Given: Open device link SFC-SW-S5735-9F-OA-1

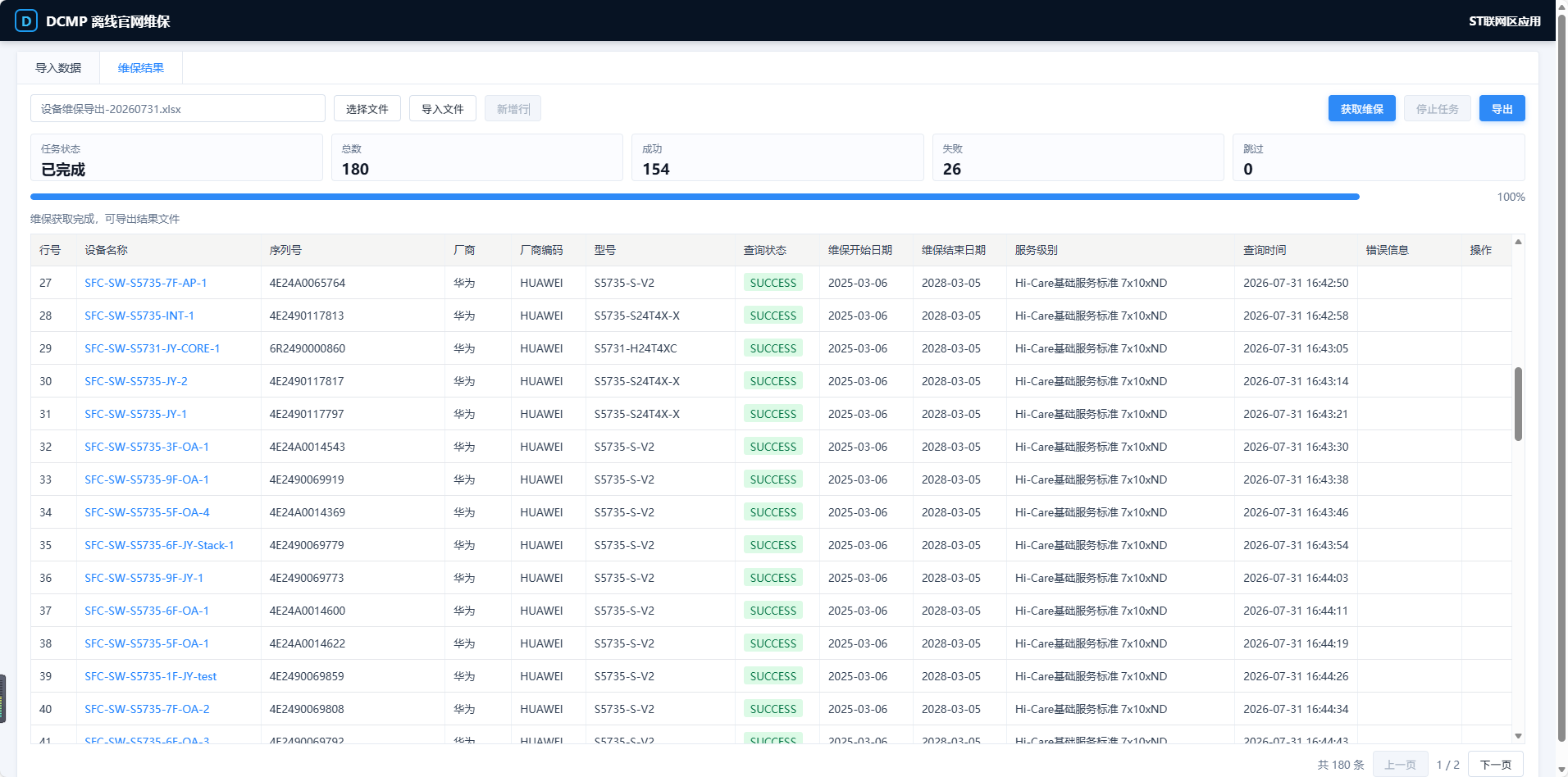Looking at the screenshot, I should coord(147,479).
